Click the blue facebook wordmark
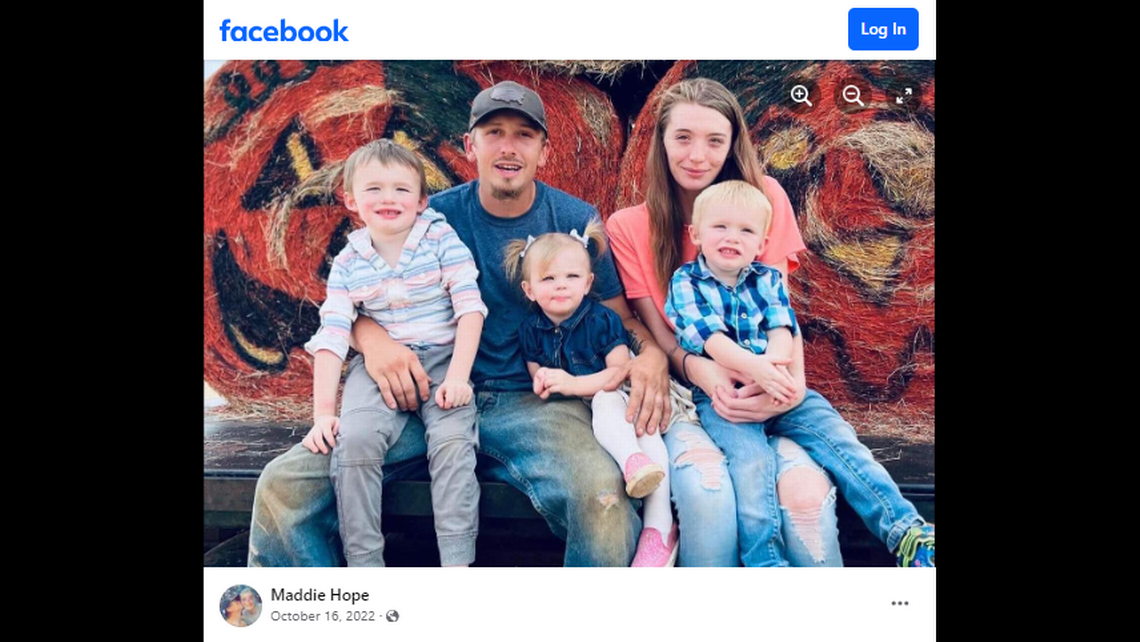 [x=284, y=31]
